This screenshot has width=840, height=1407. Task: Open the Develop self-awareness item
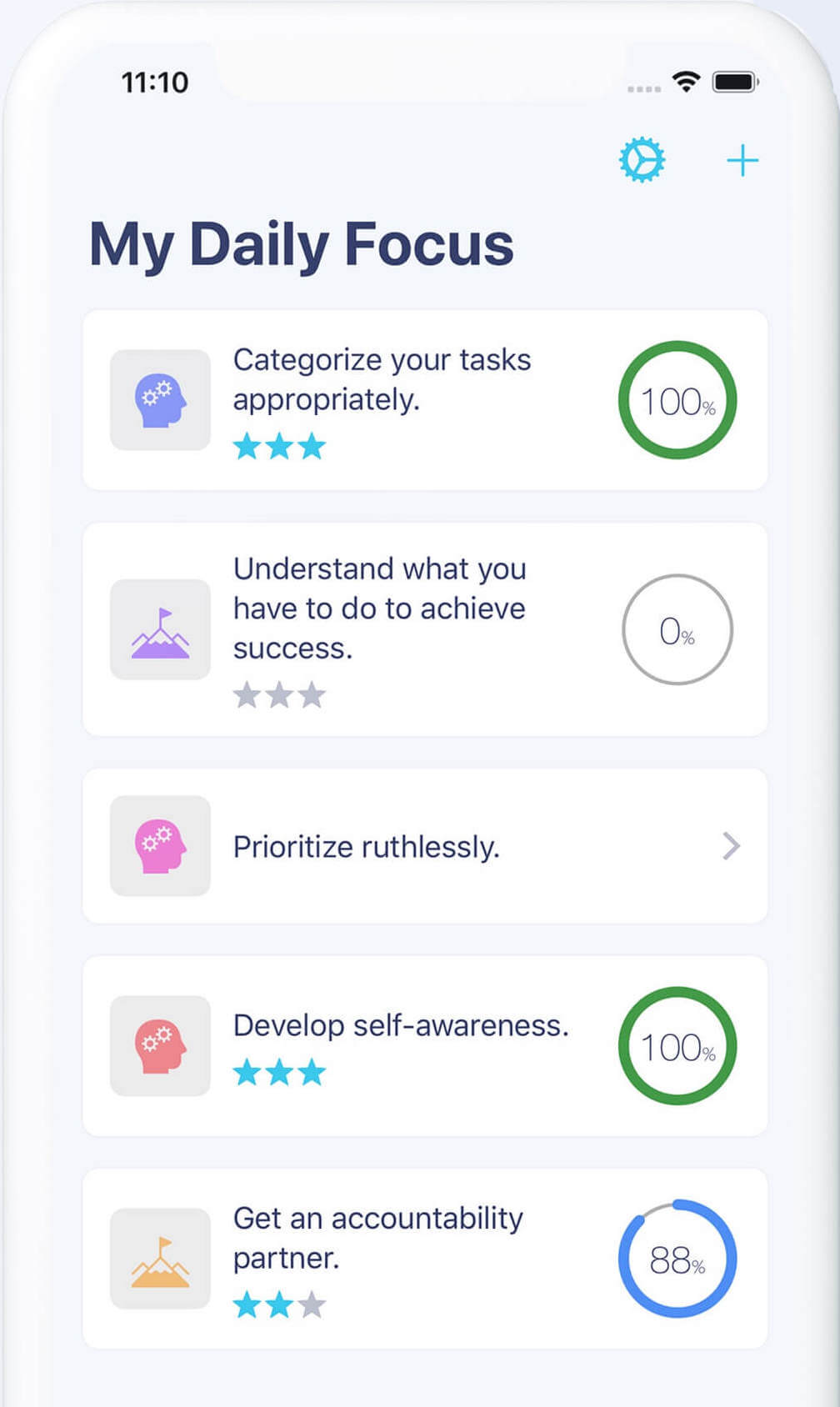(425, 1046)
